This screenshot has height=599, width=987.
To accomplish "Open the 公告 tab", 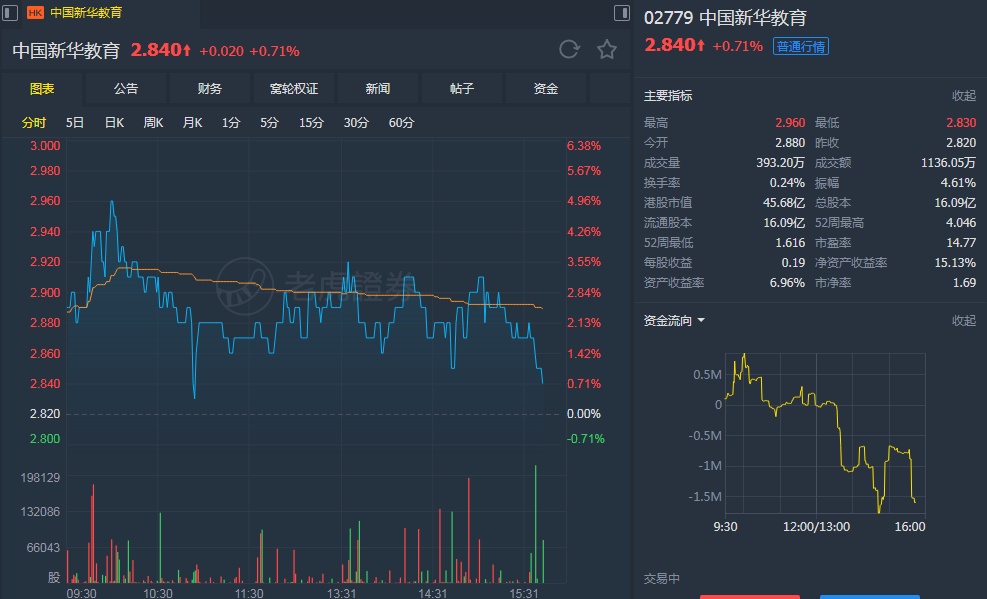I will [x=126, y=89].
